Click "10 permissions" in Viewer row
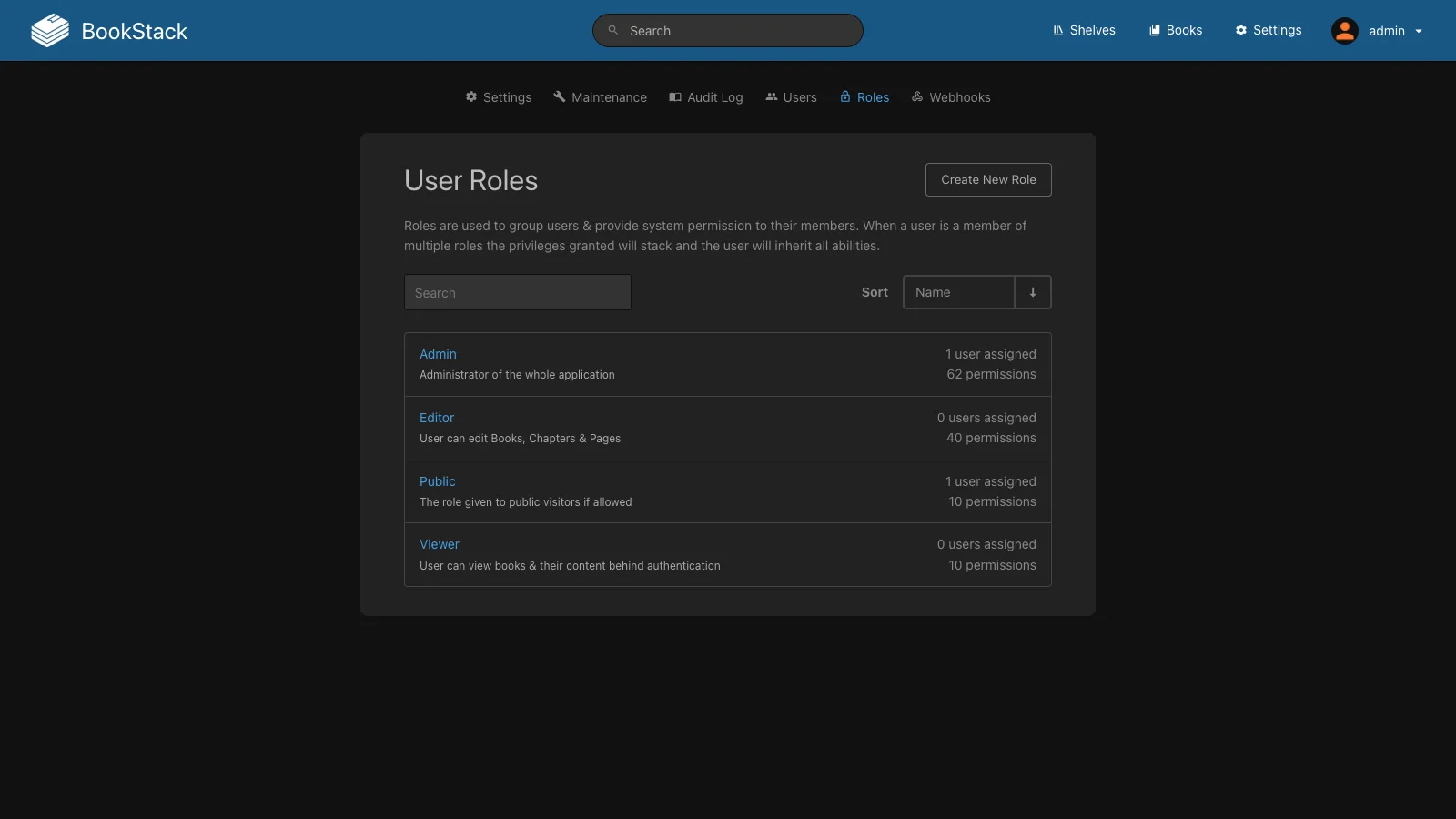Screen dimensions: 1456x819 (992, 565)
